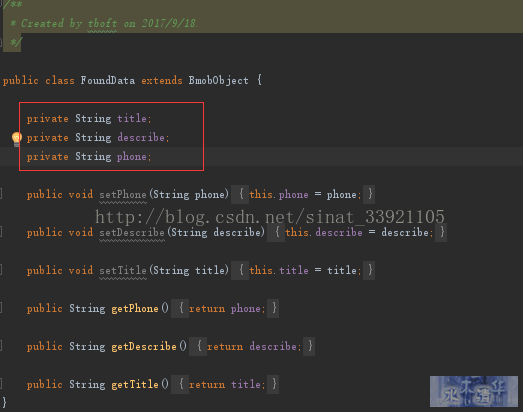This screenshot has height=412, width=523.
Task: Collapse the setDescribe method fold marker
Action: [x=1, y=232]
